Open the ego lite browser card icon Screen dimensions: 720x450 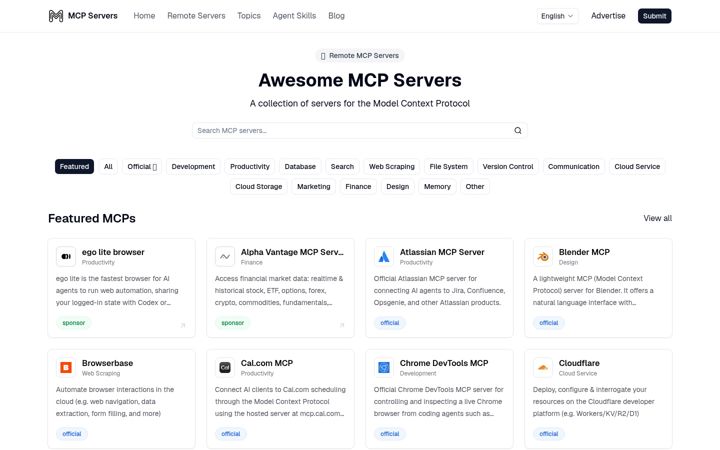tap(66, 256)
